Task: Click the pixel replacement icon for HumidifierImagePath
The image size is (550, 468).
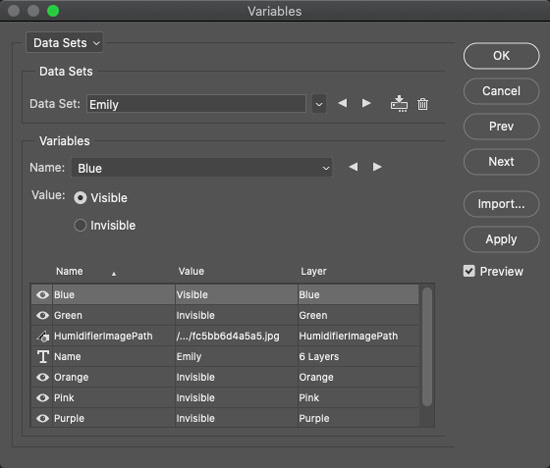Action: tap(42, 336)
